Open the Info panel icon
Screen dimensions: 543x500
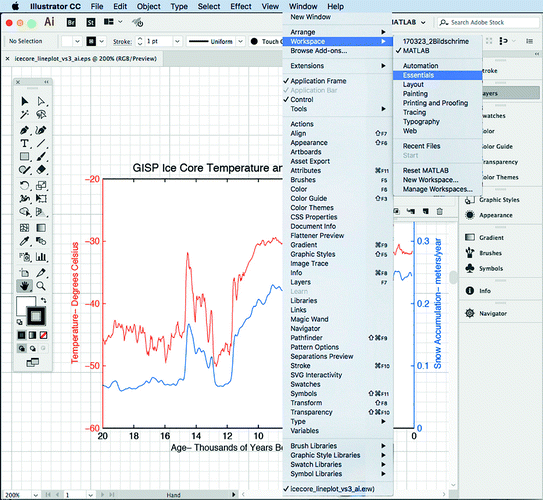[x=470, y=291]
